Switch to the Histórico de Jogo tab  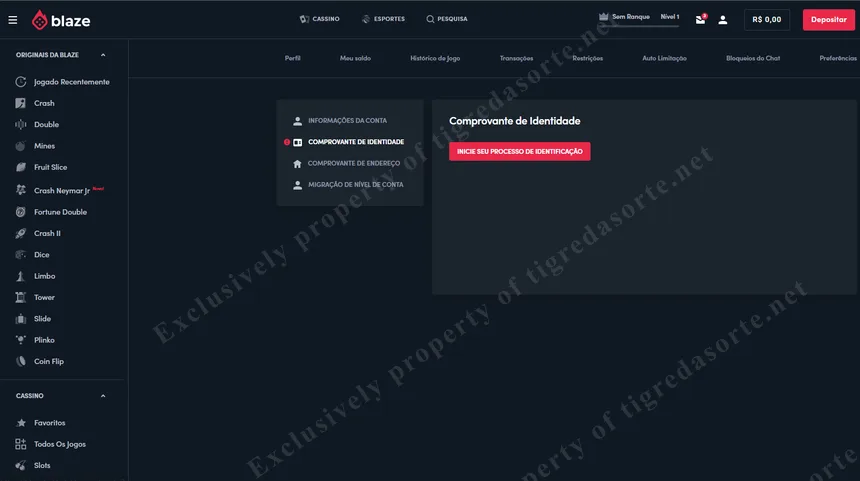pyautogui.click(x=435, y=58)
